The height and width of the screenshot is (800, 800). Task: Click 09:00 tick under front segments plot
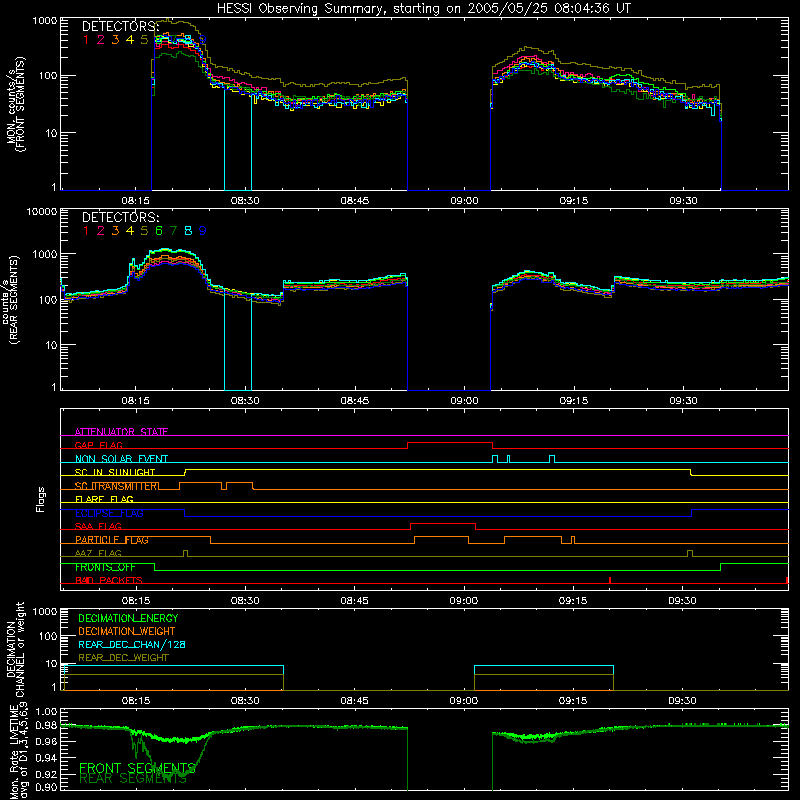pos(464,201)
